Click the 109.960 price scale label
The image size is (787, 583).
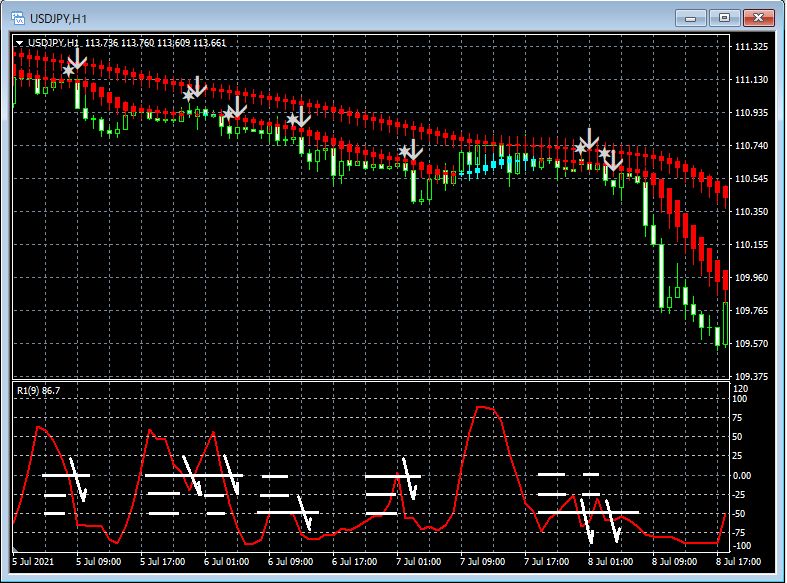point(751,277)
